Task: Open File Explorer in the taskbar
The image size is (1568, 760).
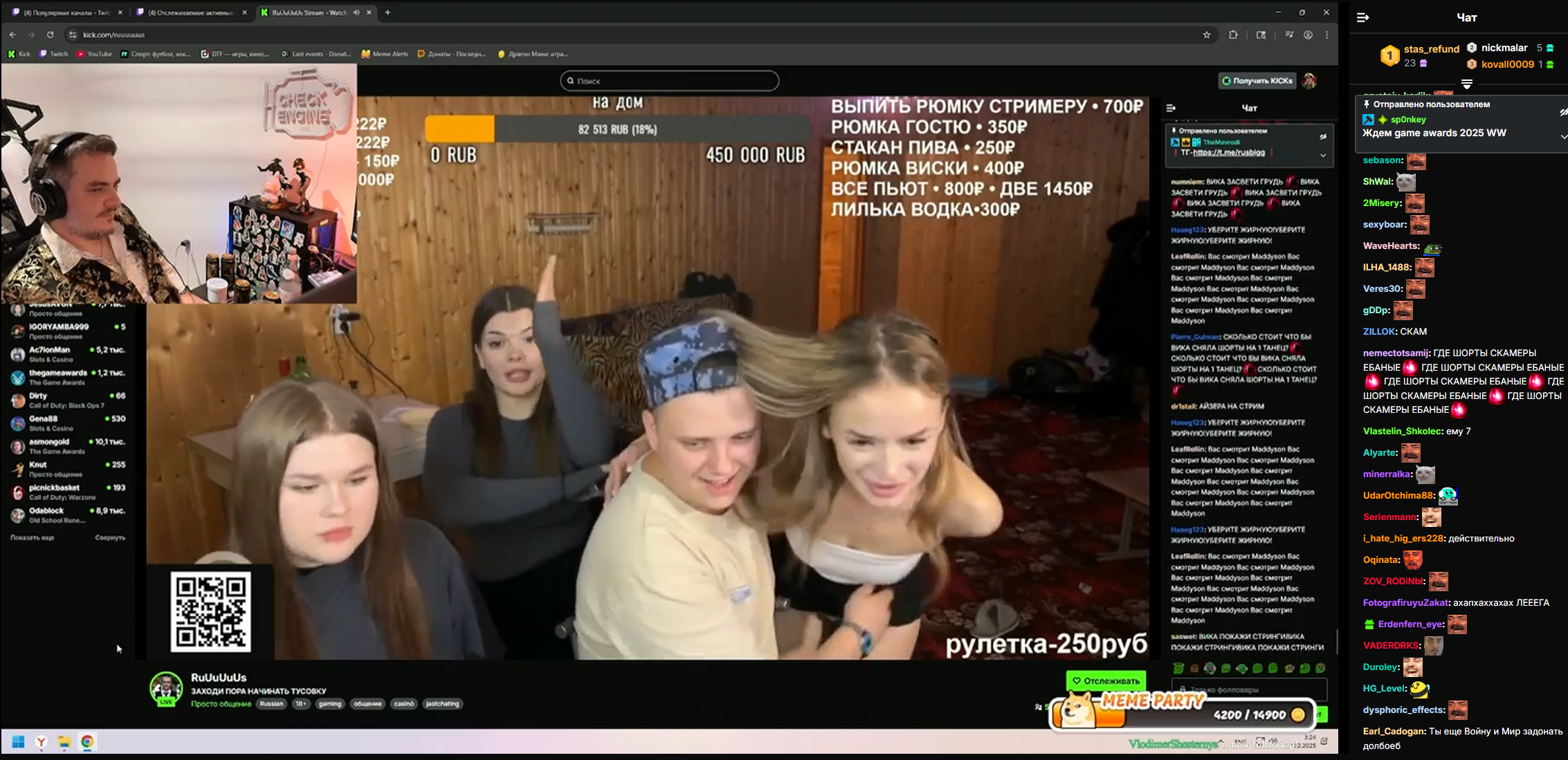Action: (x=64, y=742)
